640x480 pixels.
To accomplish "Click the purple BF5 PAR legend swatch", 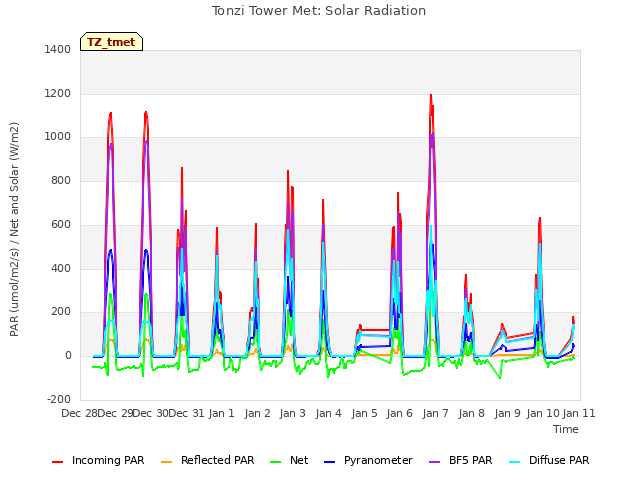I will [x=435, y=462].
